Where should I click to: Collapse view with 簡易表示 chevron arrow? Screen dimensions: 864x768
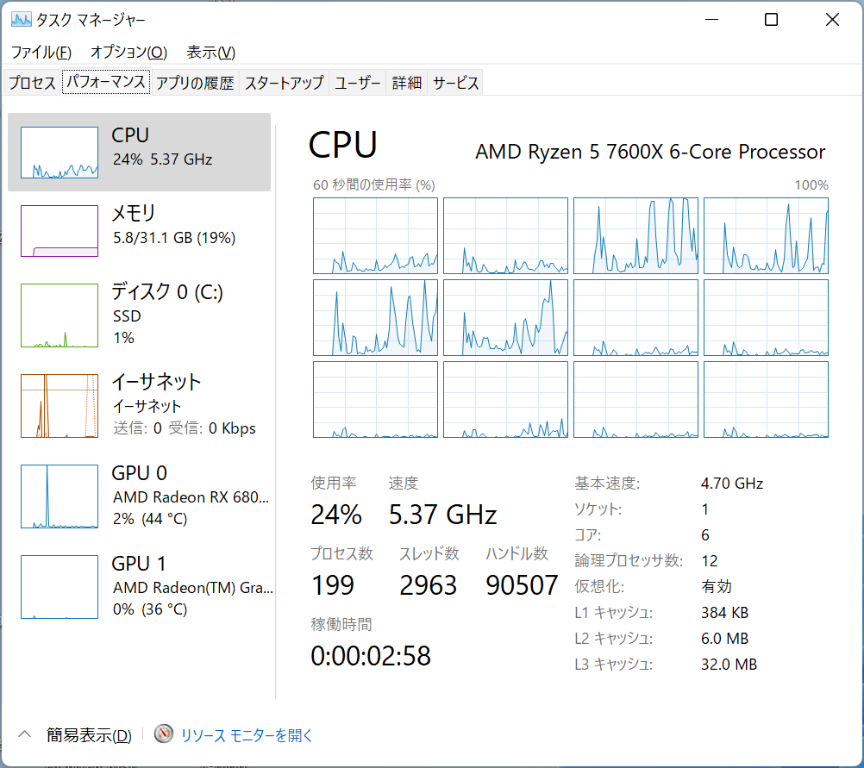pos(25,735)
